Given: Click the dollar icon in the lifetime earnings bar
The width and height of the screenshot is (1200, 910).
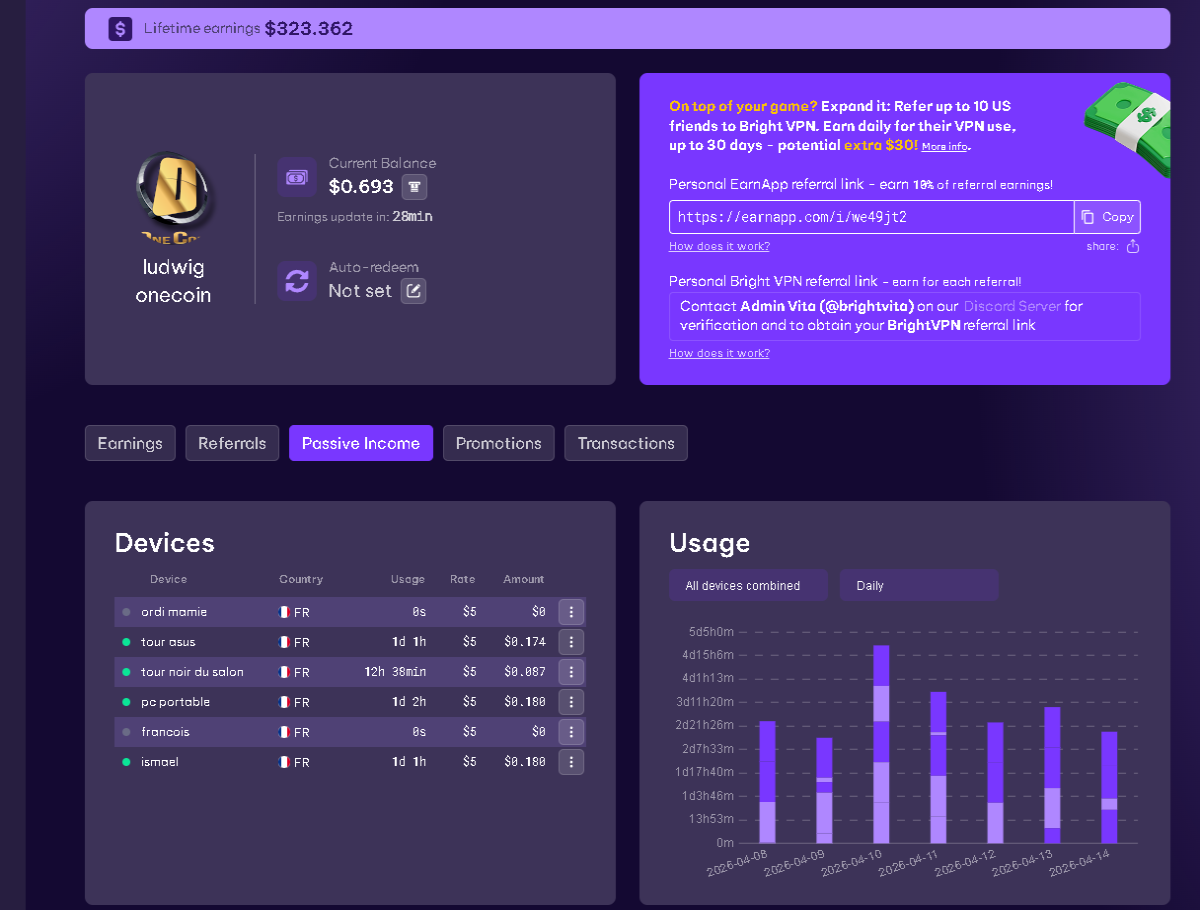Looking at the screenshot, I should (120, 29).
